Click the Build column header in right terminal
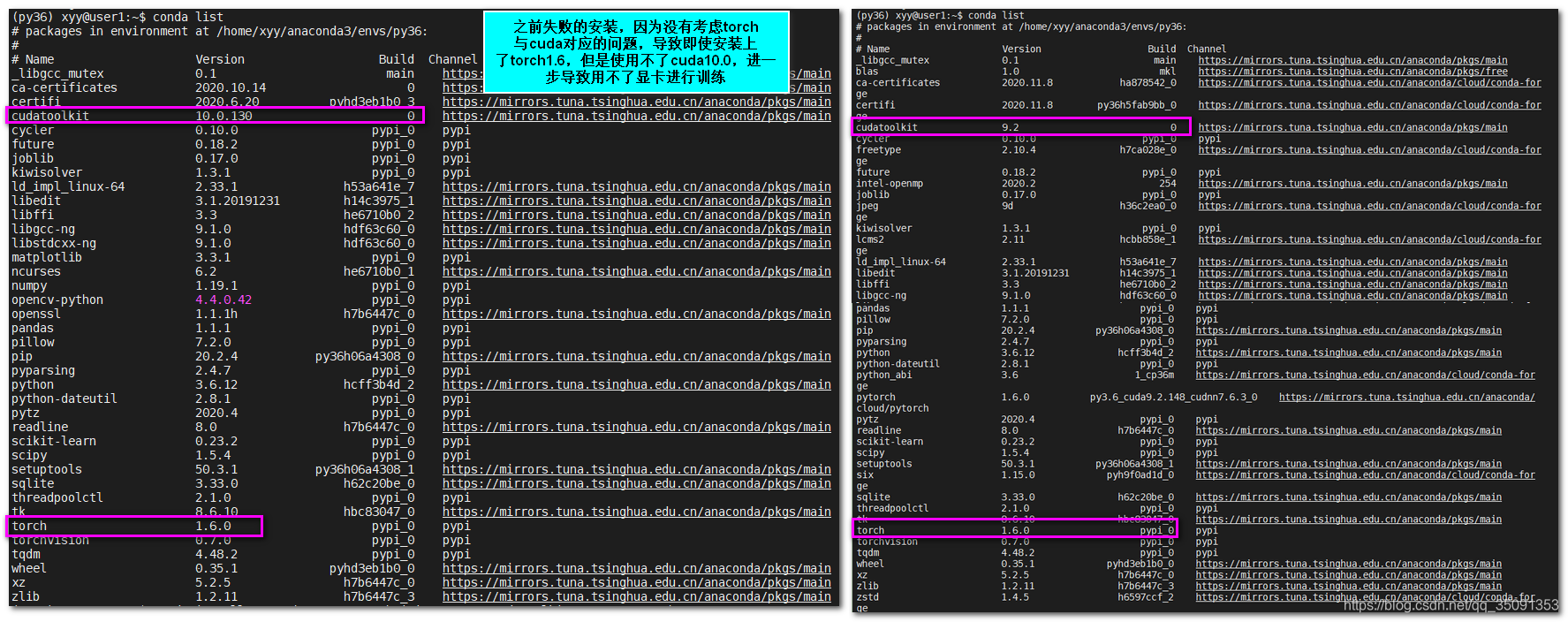 (1162, 49)
